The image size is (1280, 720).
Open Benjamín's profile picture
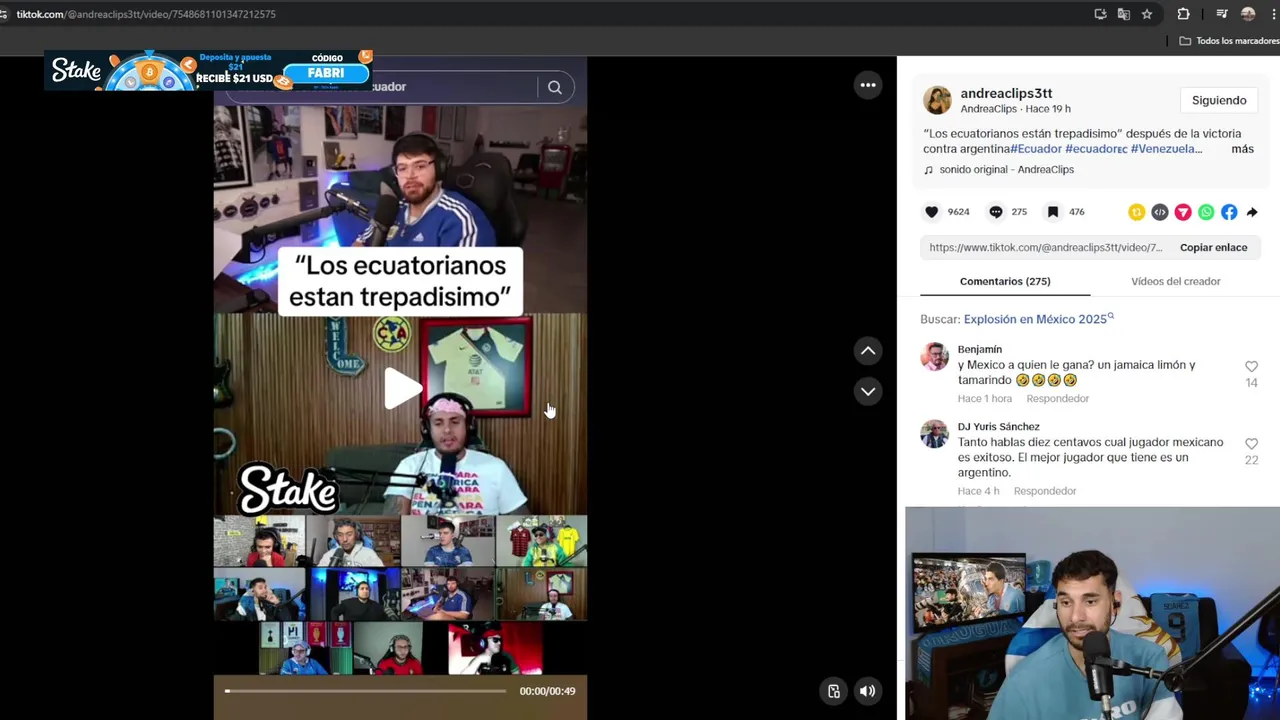click(x=934, y=357)
